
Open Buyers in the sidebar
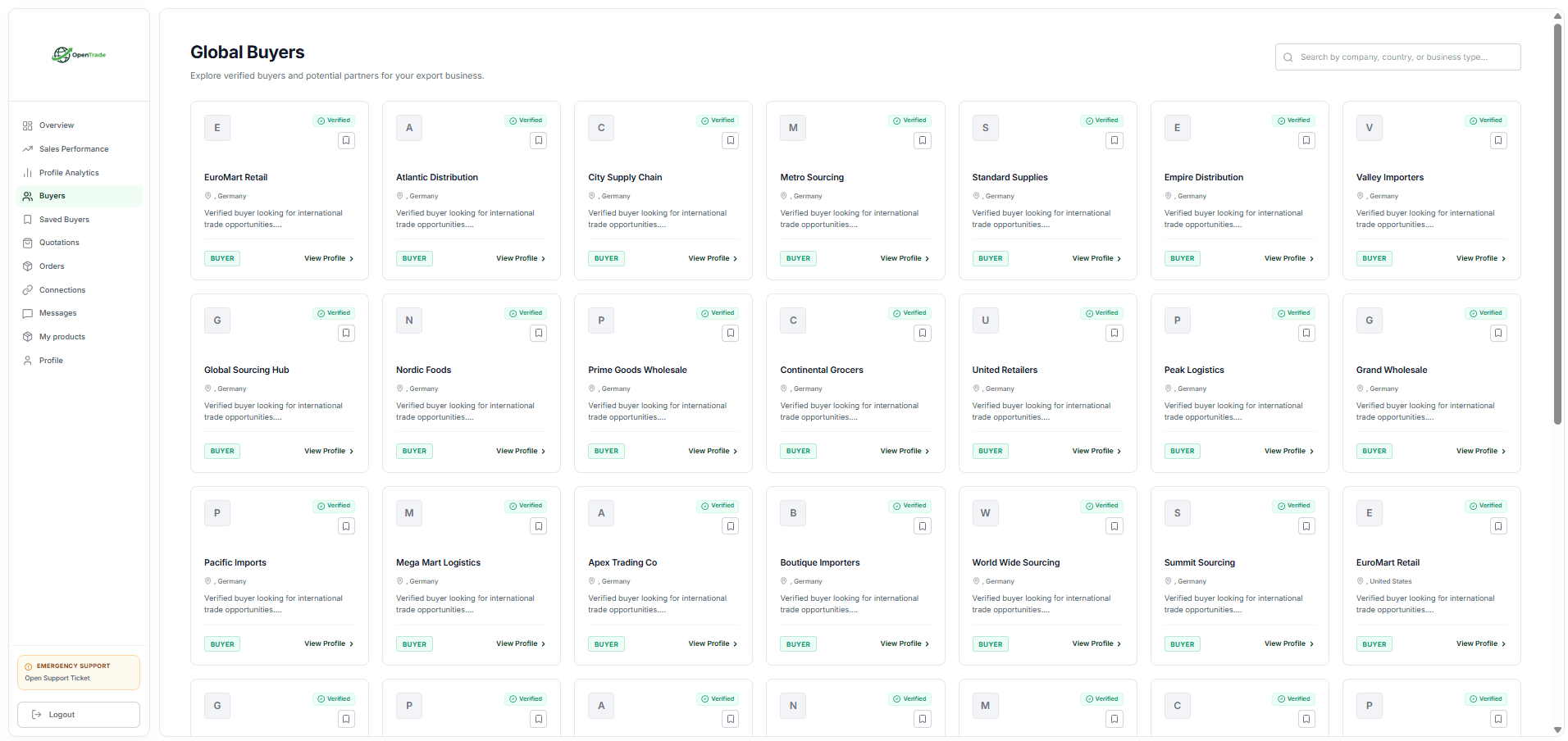pyautogui.click(x=79, y=196)
